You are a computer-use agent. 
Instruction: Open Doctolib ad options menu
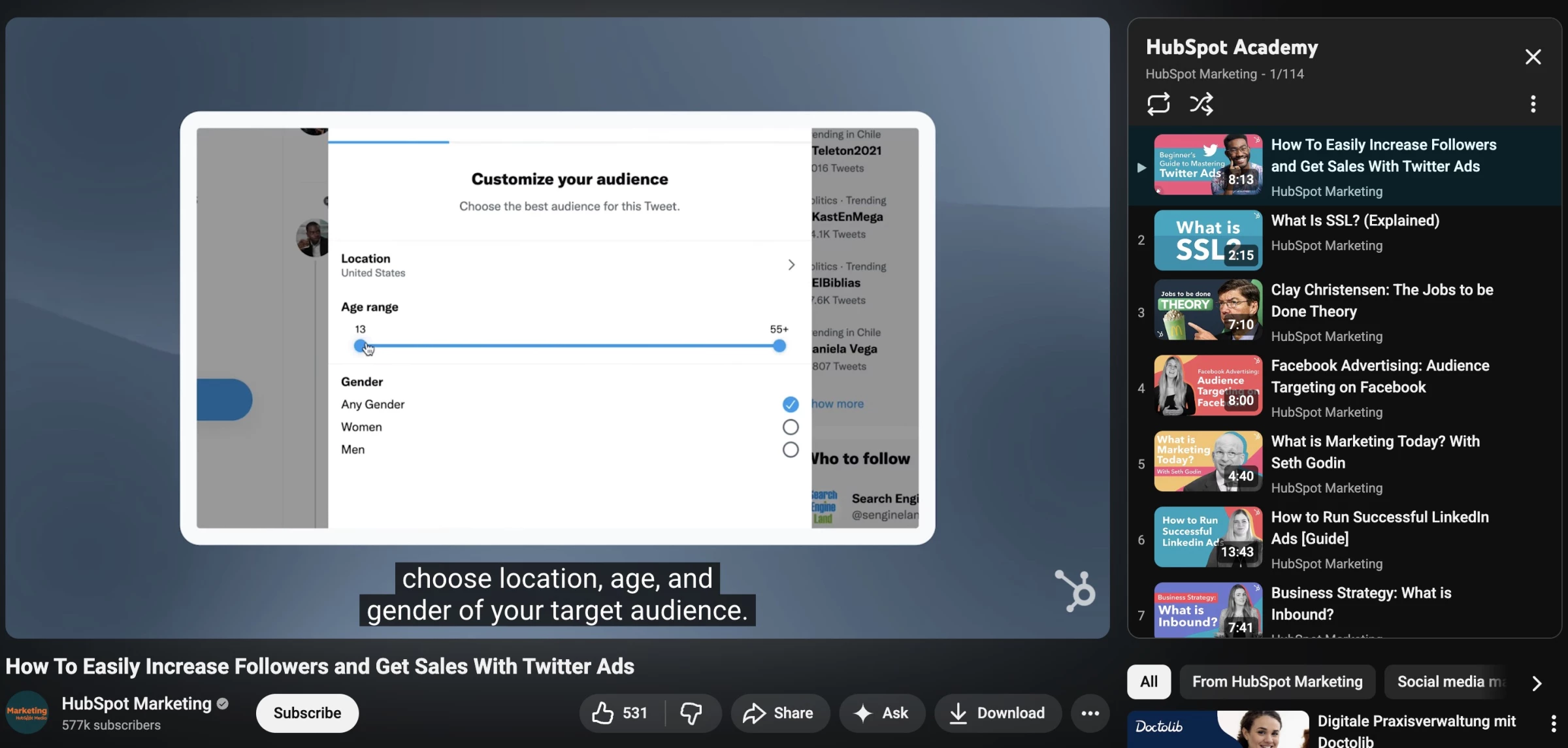[x=1553, y=723]
